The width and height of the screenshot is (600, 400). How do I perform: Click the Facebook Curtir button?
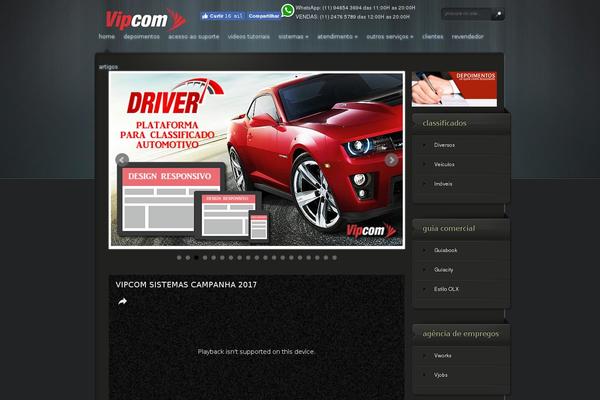click(x=222, y=16)
